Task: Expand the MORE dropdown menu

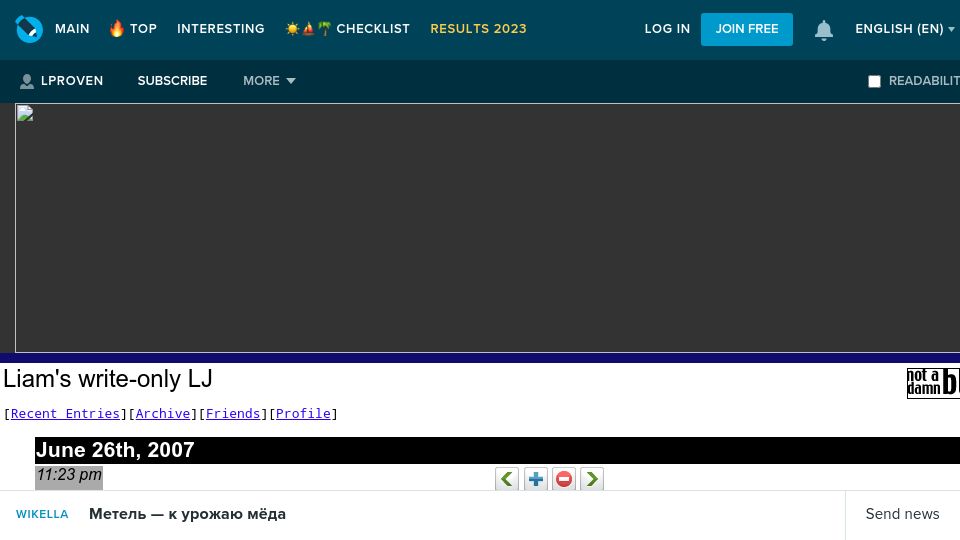Action: pyautogui.click(x=269, y=81)
